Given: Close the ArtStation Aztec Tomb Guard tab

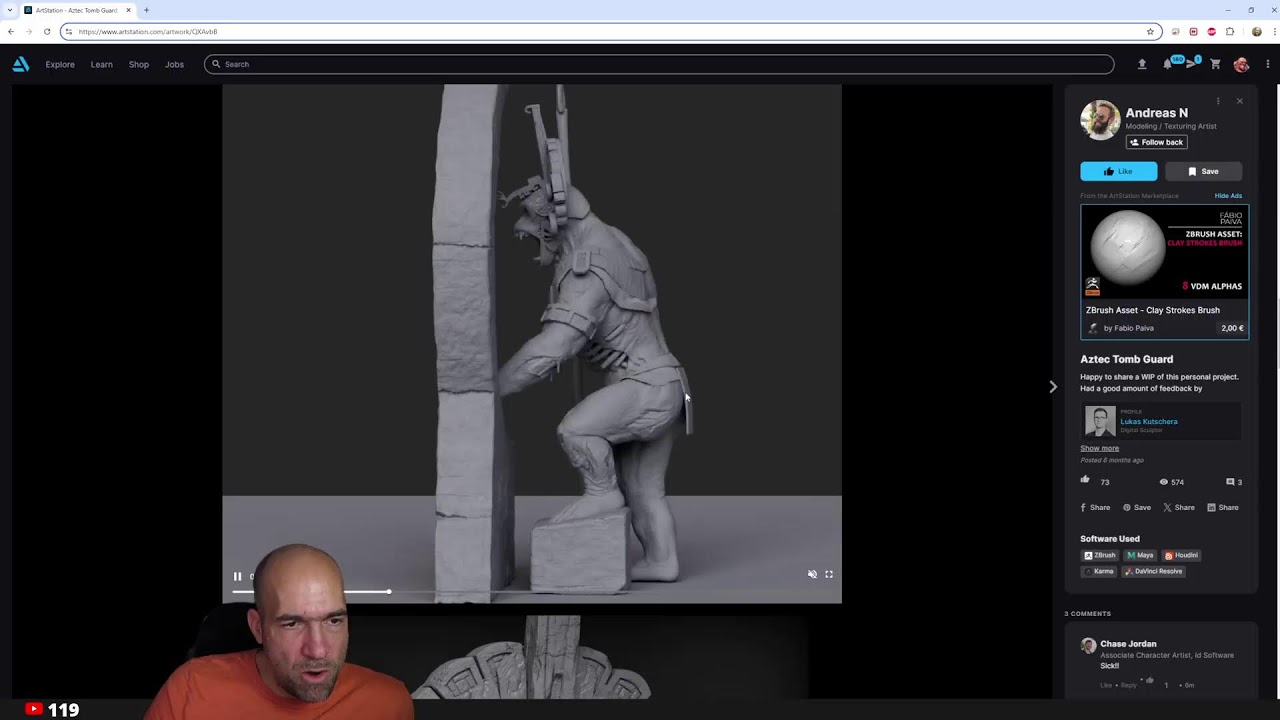Looking at the screenshot, I should 128,10.
